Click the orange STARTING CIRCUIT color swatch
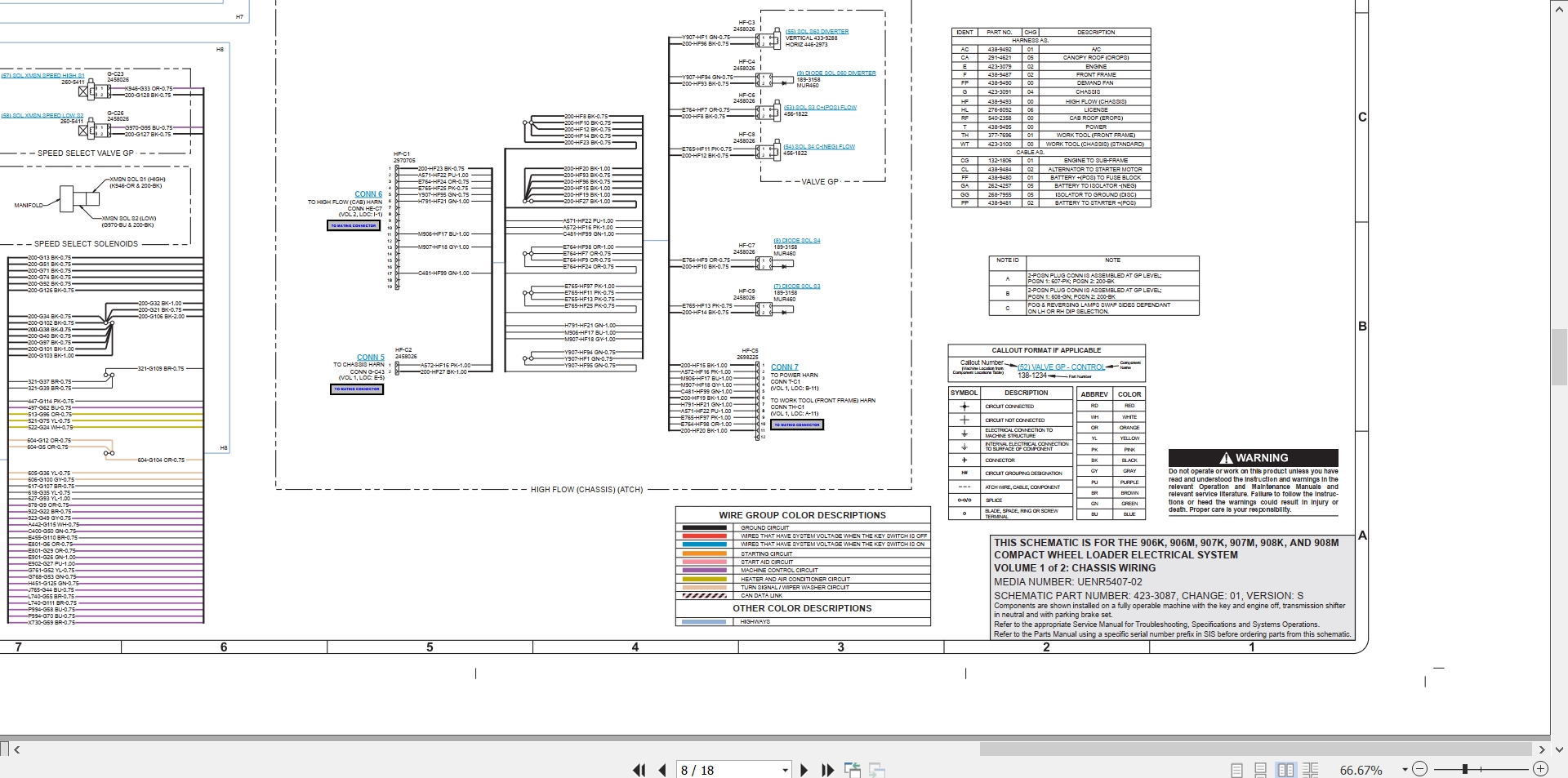Viewport: 1568px width, 778px height. tap(704, 553)
